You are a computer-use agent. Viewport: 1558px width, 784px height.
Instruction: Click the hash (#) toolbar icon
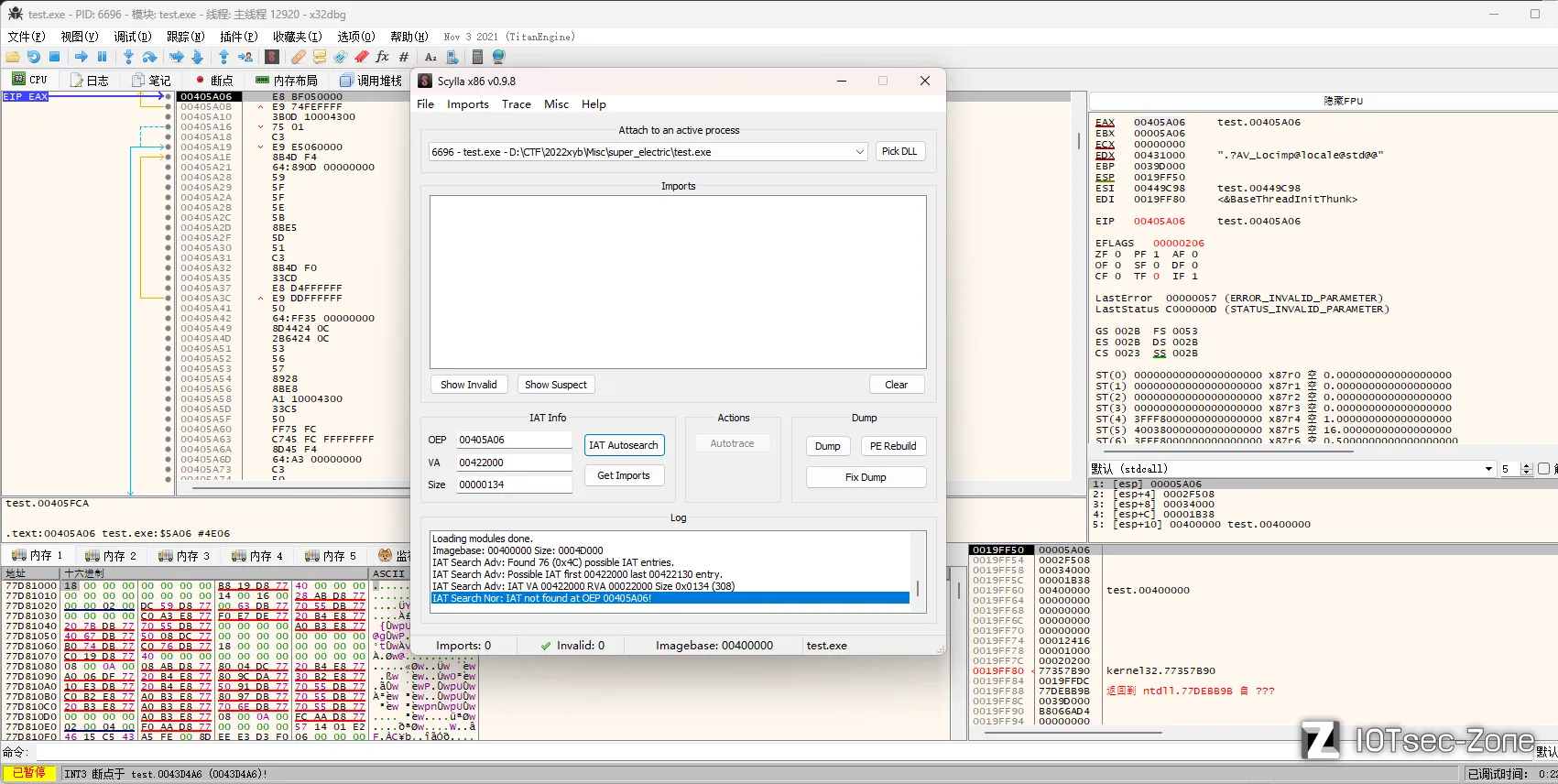click(404, 57)
